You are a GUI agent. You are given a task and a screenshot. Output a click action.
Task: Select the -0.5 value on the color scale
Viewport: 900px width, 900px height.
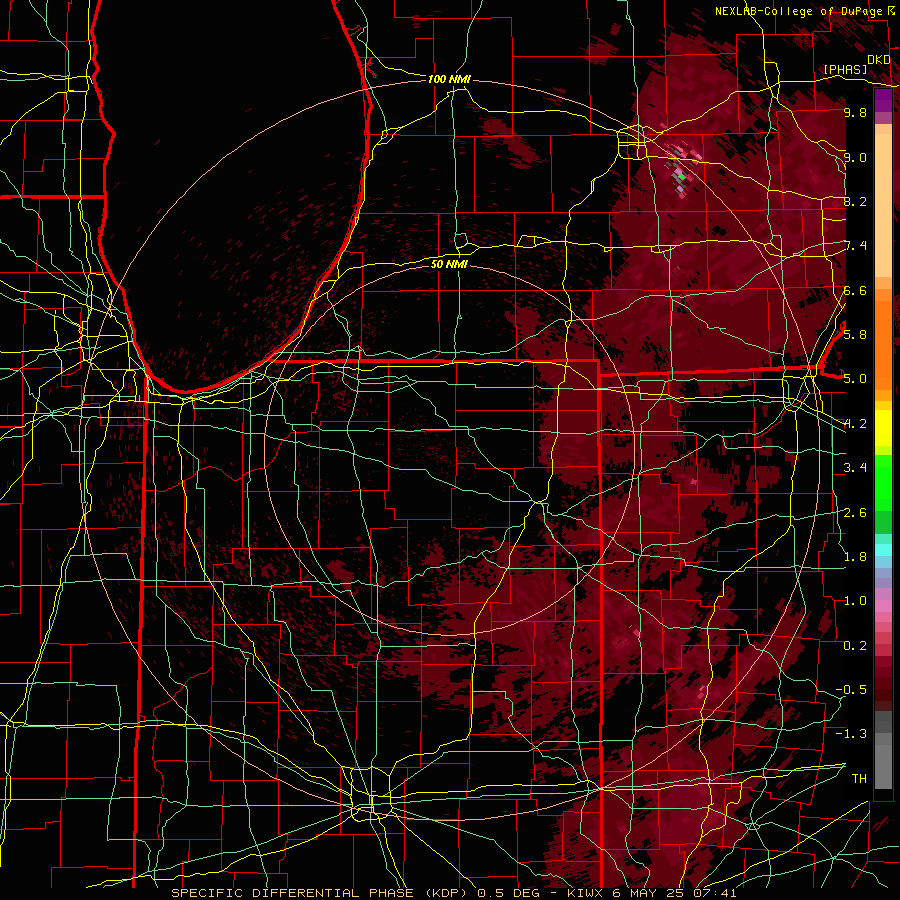point(851,690)
